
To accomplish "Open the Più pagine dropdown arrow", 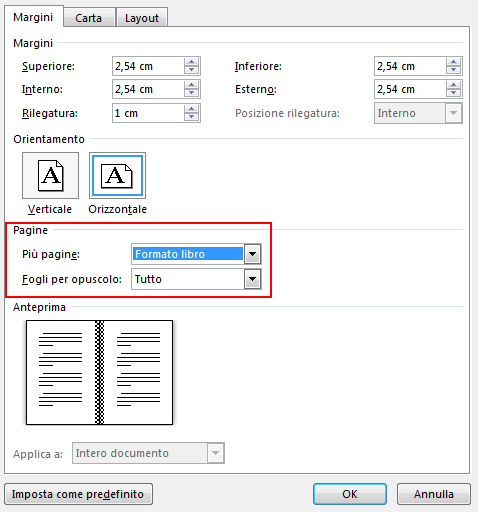I will (x=252, y=254).
